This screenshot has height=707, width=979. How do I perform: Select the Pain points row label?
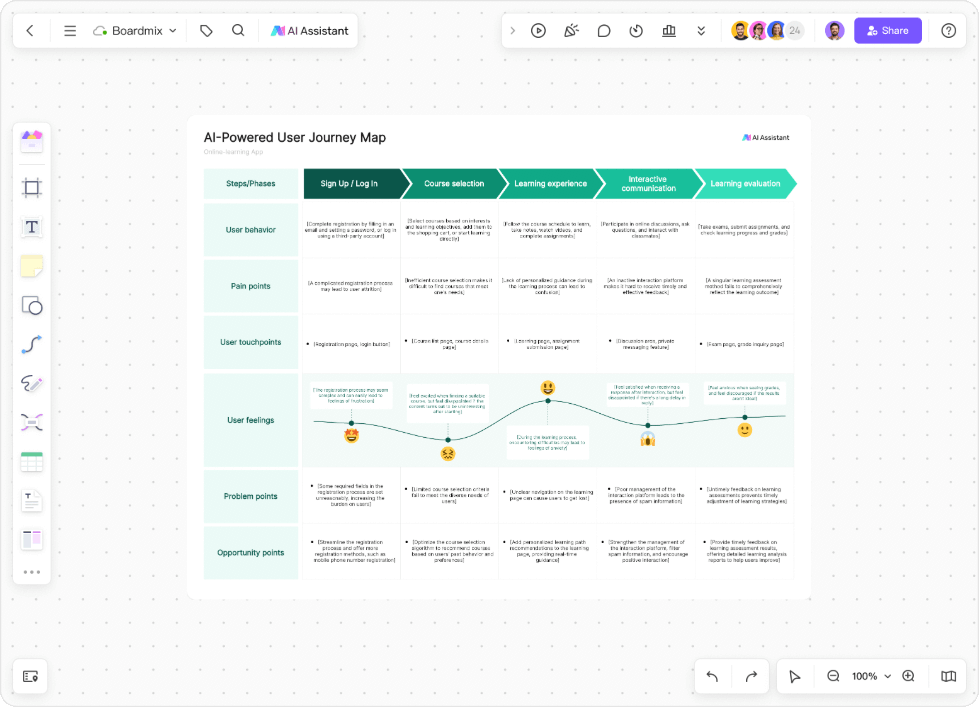tap(250, 286)
